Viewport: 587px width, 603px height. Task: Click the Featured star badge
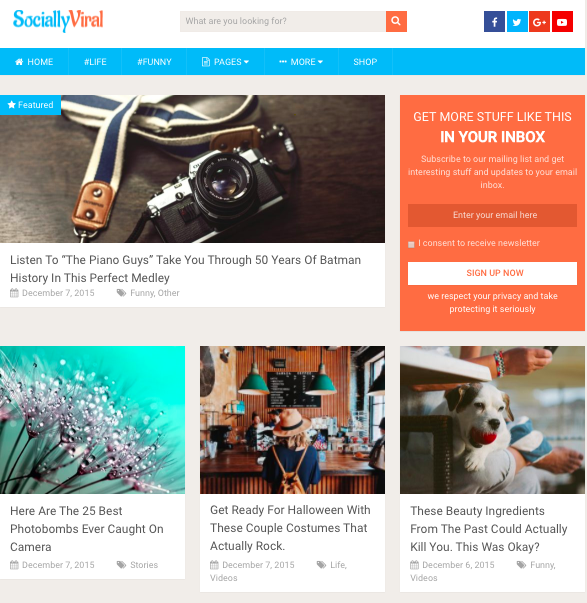(x=30, y=105)
